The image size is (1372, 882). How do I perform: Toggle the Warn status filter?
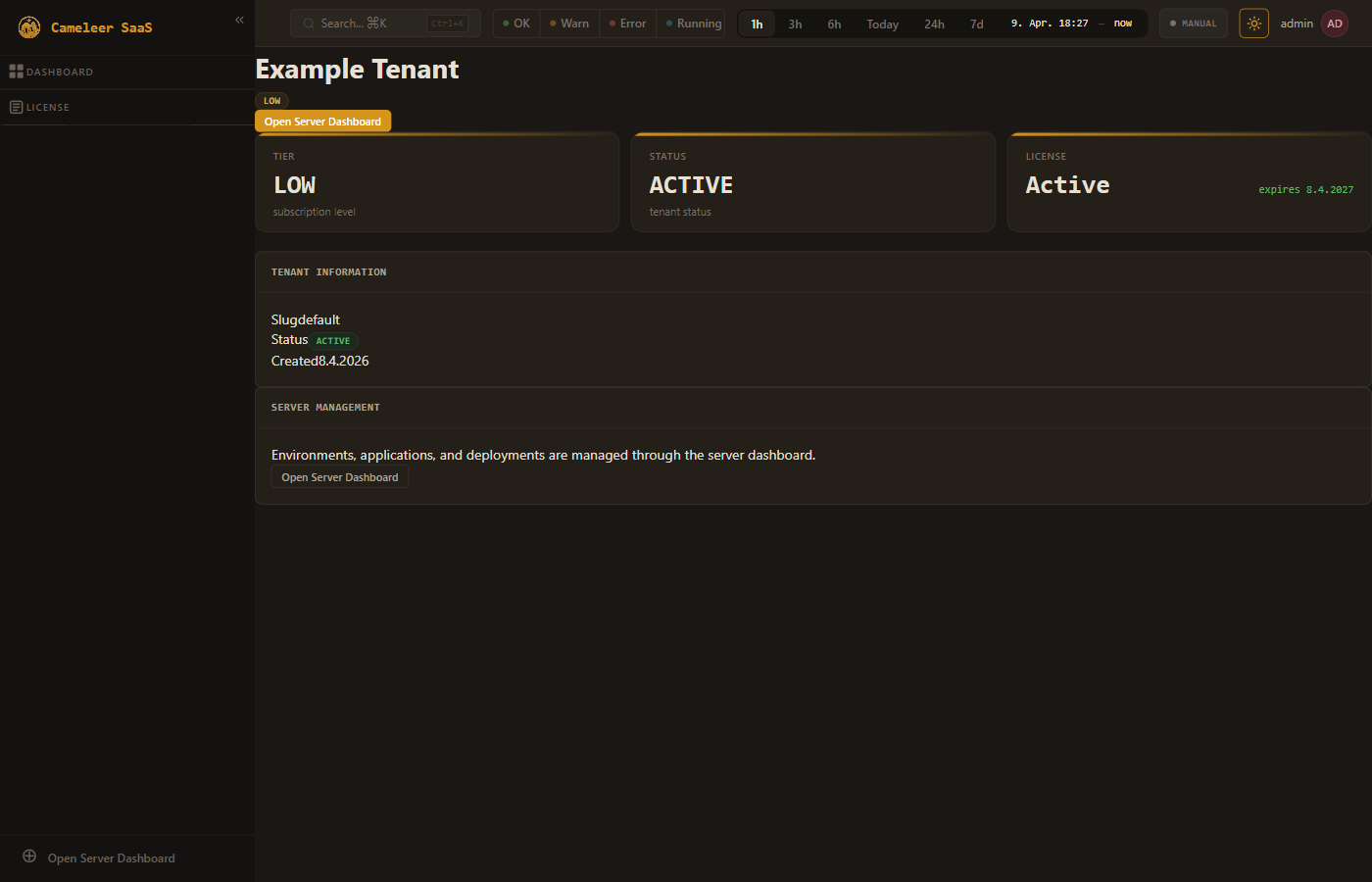(569, 24)
